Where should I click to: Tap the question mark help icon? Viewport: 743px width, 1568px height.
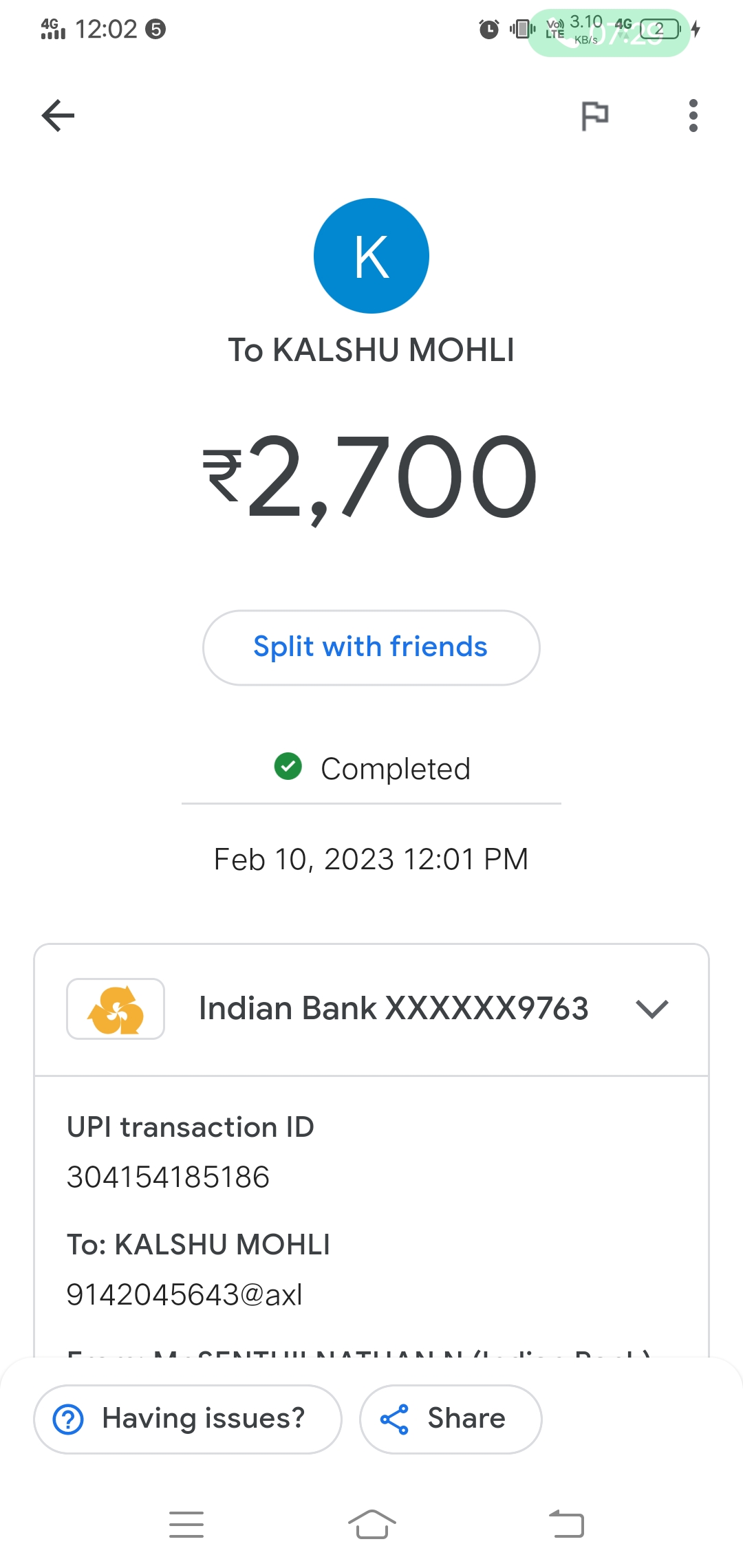pyautogui.click(x=68, y=1419)
